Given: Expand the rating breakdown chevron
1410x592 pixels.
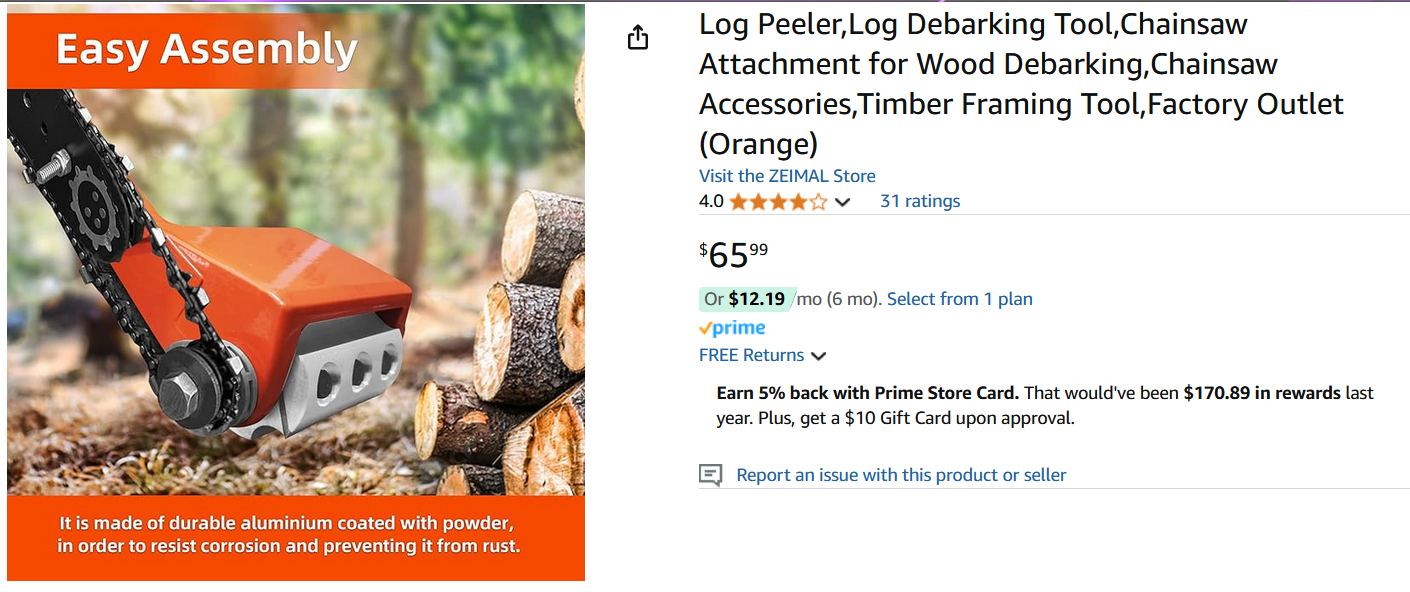Looking at the screenshot, I should 843,203.
